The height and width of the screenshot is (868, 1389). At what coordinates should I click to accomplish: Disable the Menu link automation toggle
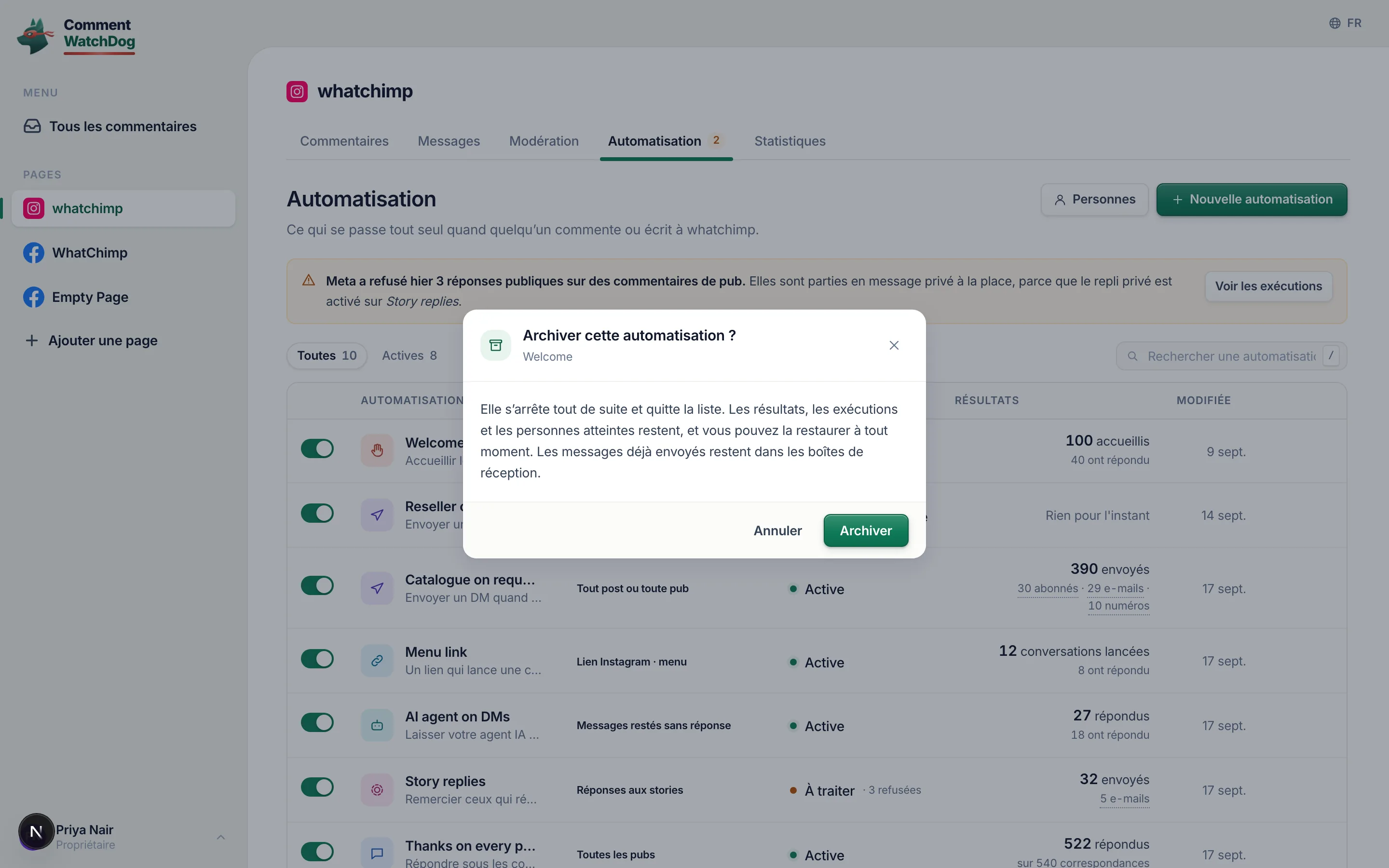[x=317, y=659]
